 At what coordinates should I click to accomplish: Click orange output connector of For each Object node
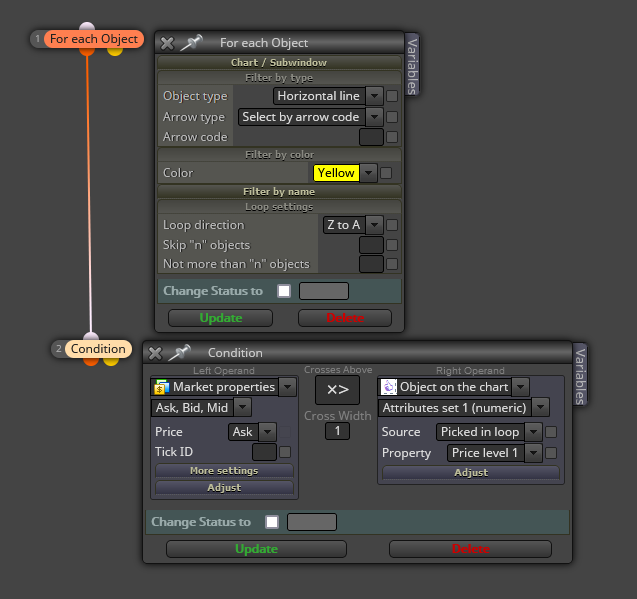pos(87,52)
